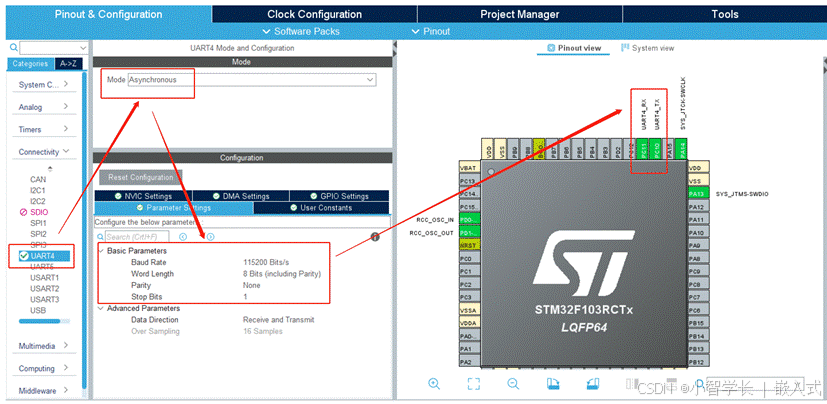Screen dimensions: 827x404
Task: Click the Receive and Transmit data direction value
Action: pyautogui.click(x=278, y=320)
